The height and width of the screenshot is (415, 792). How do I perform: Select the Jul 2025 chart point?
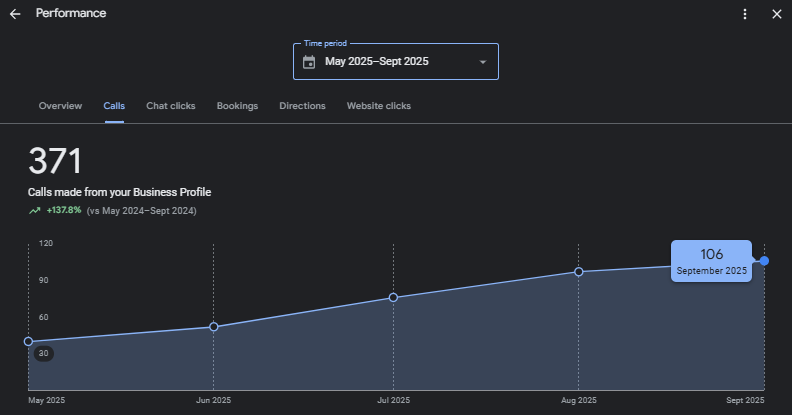393,297
